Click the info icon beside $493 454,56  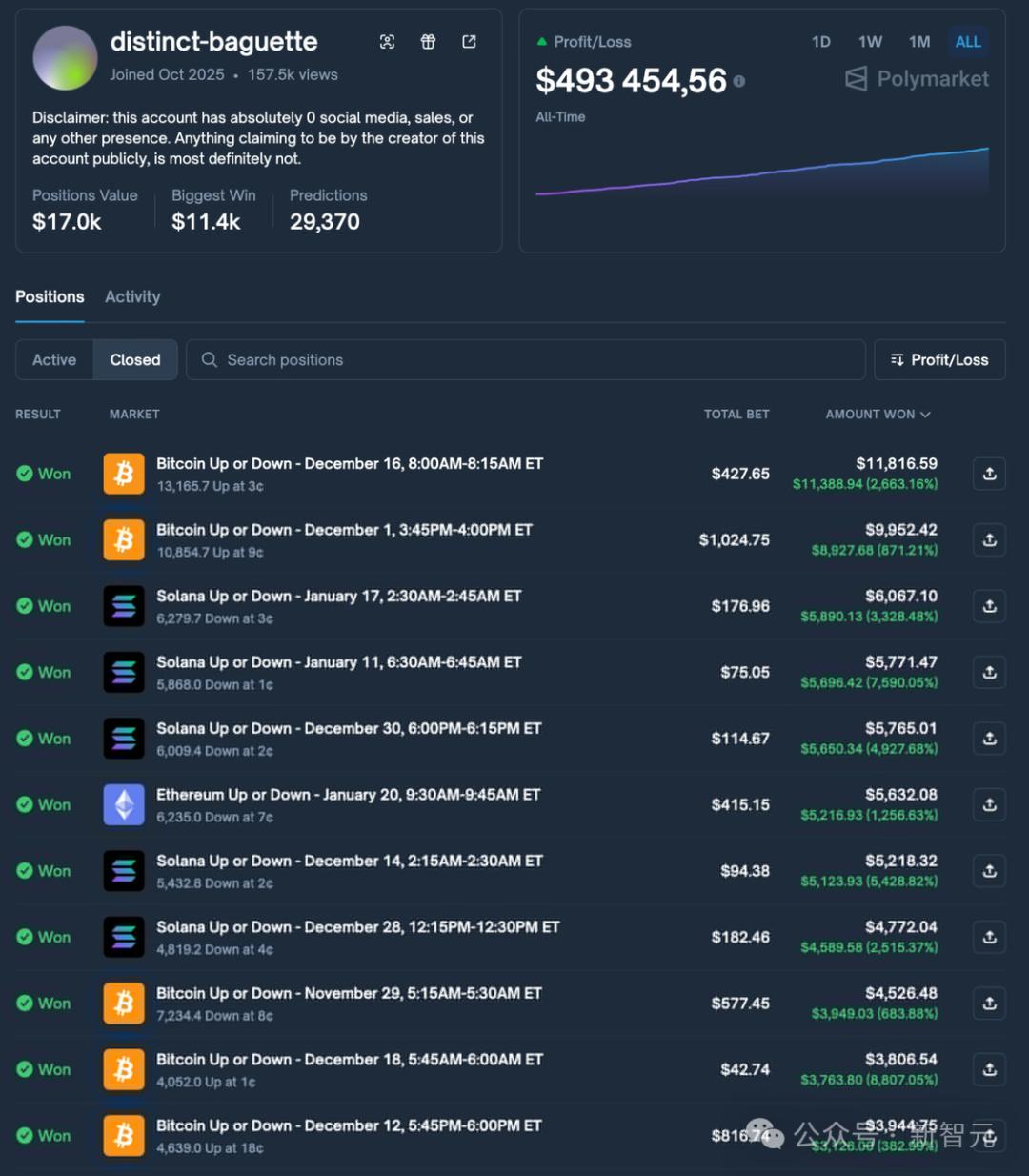[739, 82]
